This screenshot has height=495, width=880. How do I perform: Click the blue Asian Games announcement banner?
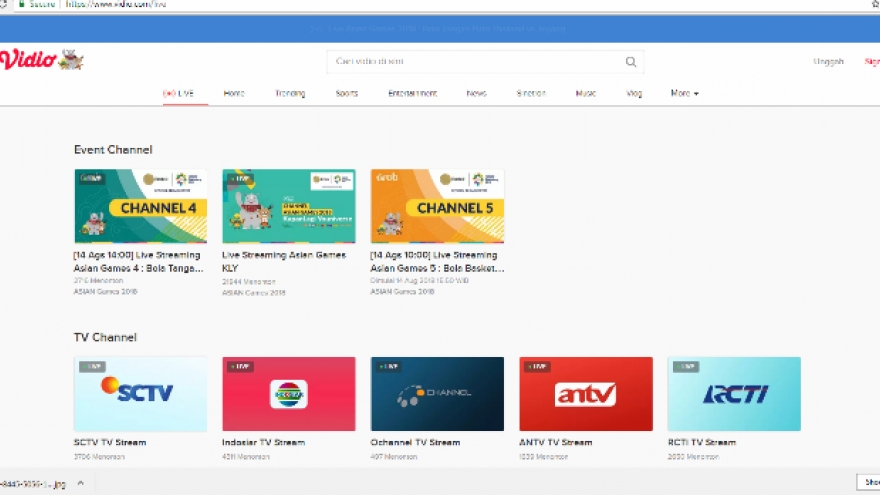[x=440, y=29]
